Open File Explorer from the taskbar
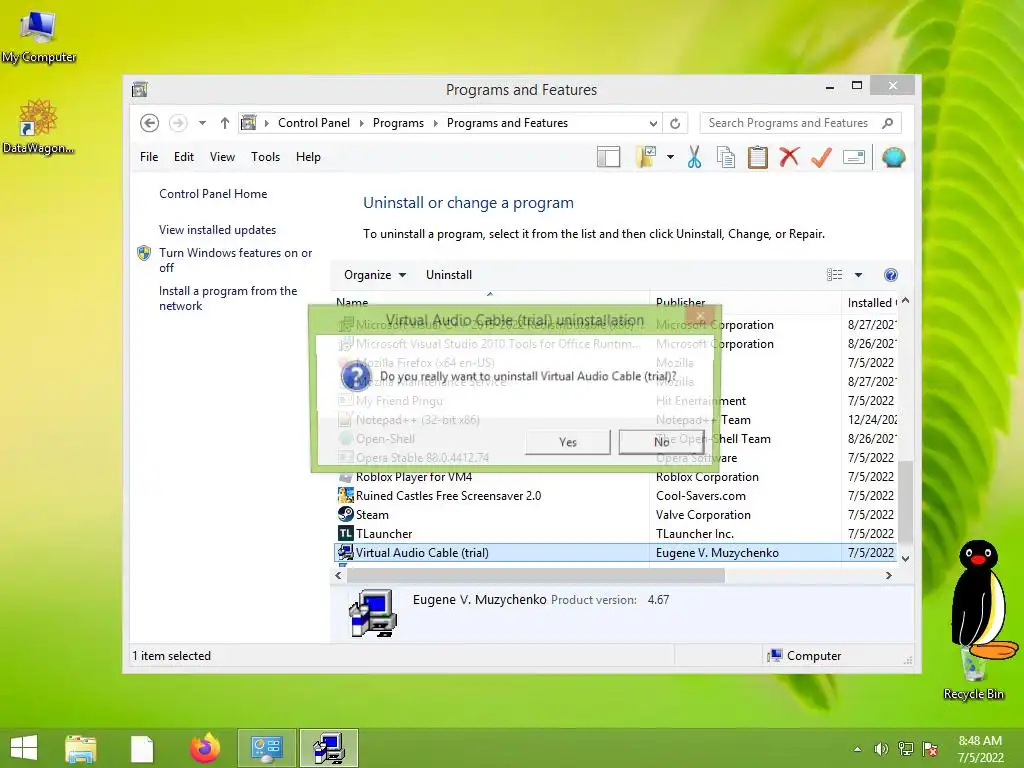1024x768 pixels. (x=81, y=748)
